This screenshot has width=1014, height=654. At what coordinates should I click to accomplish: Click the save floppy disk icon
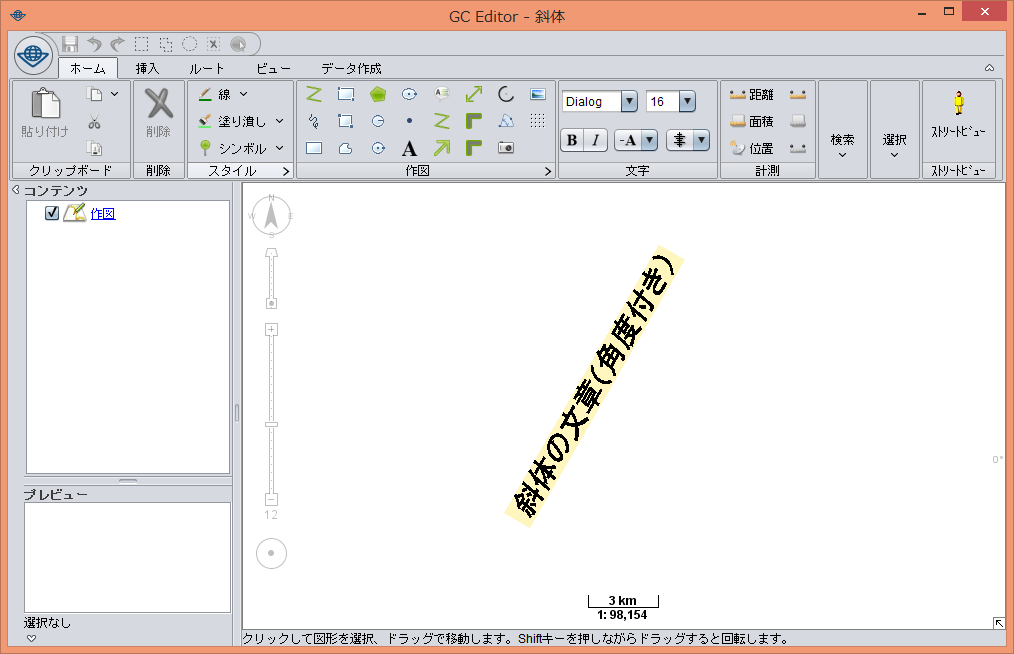(x=70, y=44)
